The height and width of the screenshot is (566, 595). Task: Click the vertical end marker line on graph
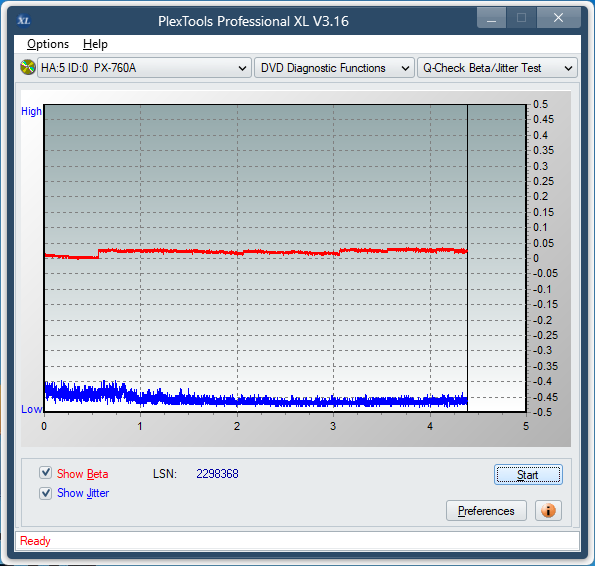[468, 258]
